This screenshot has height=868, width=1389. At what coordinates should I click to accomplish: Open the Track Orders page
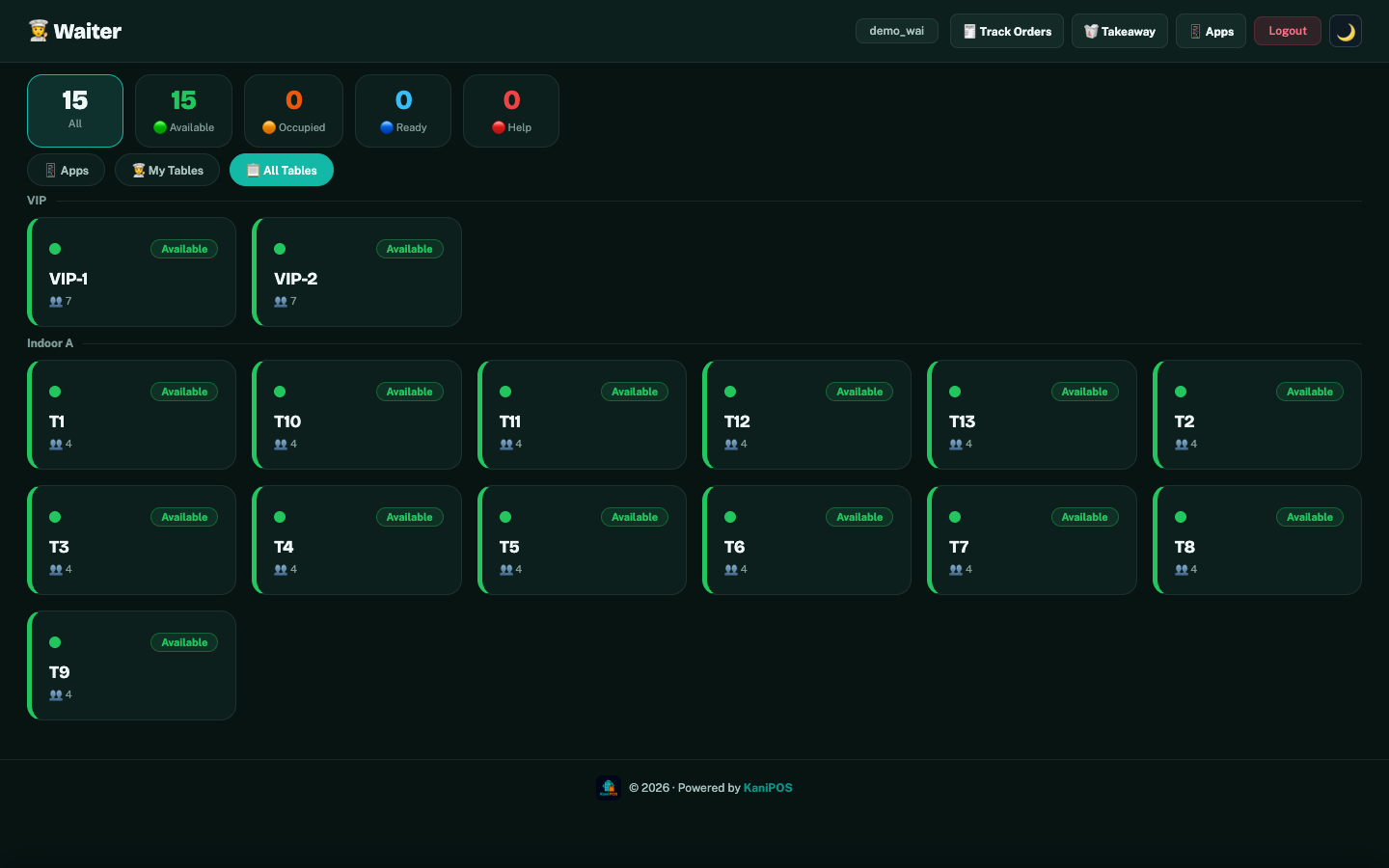point(1007,31)
